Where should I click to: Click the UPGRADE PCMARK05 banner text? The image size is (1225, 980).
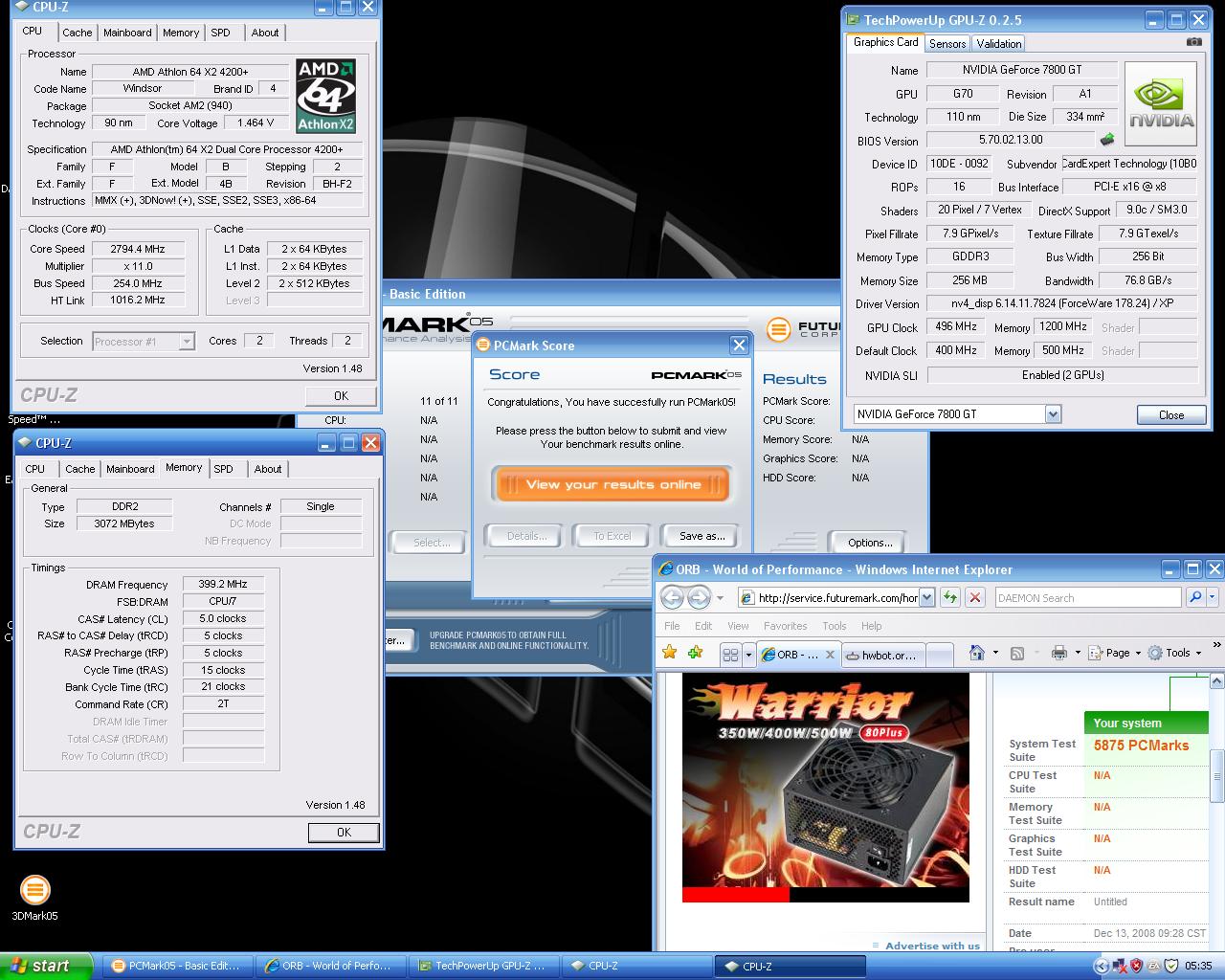[x=508, y=640]
